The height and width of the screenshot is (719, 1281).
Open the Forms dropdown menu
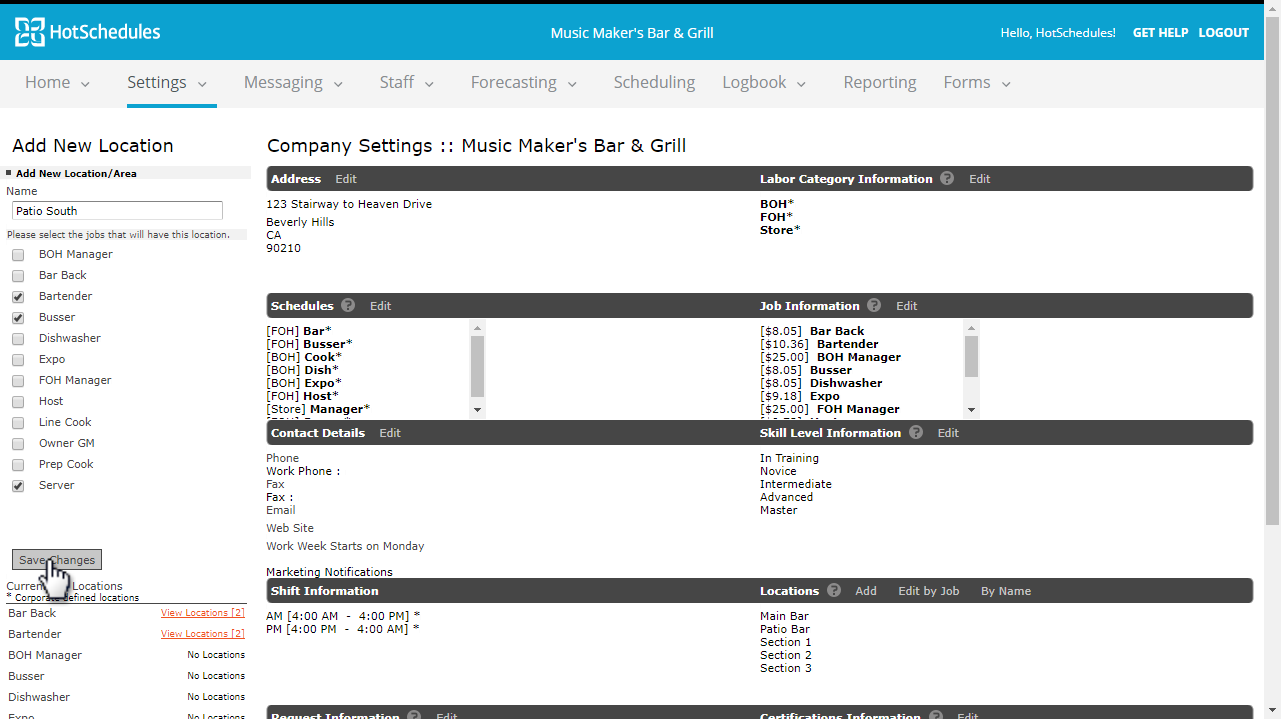tap(977, 83)
